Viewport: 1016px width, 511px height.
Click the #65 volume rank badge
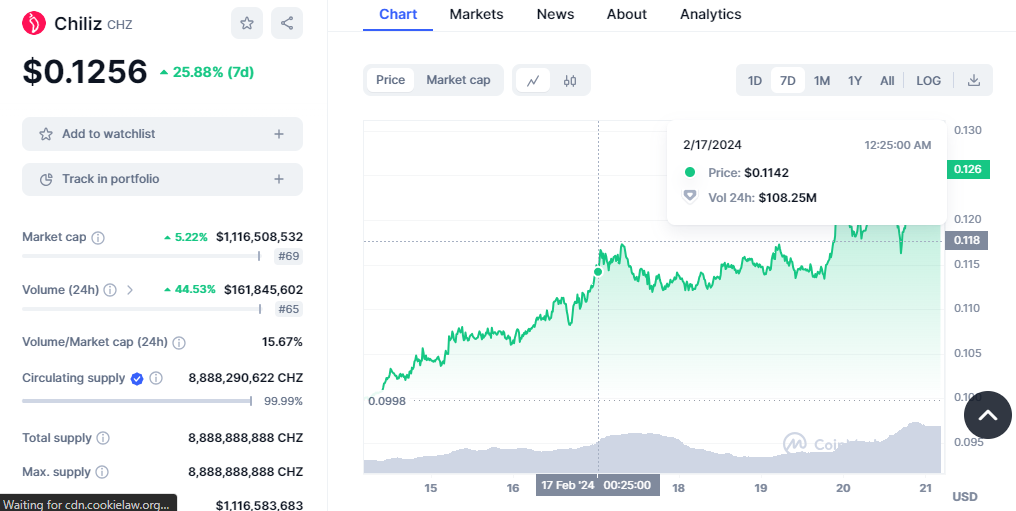coord(288,309)
